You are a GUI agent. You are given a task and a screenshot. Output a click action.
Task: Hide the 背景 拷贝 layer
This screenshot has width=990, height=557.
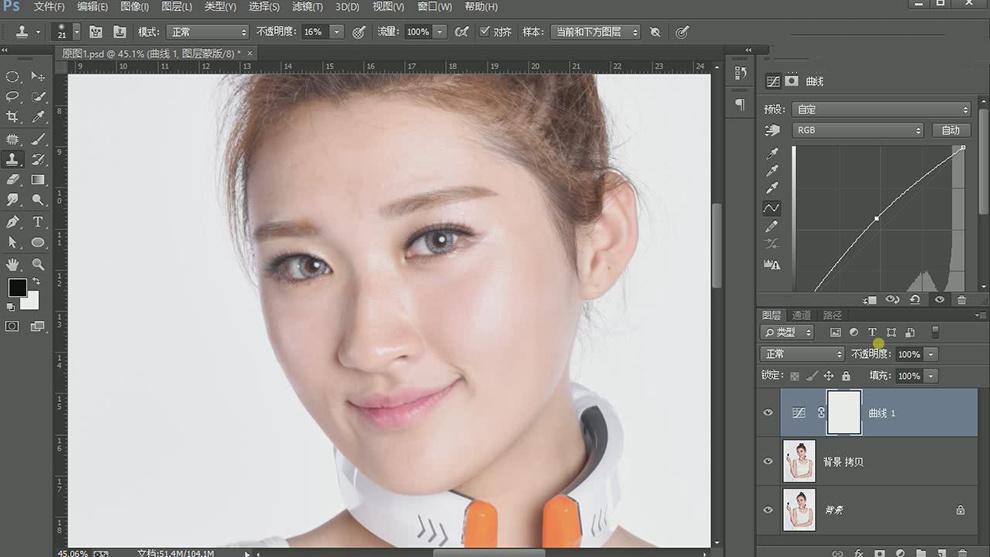point(768,462)
